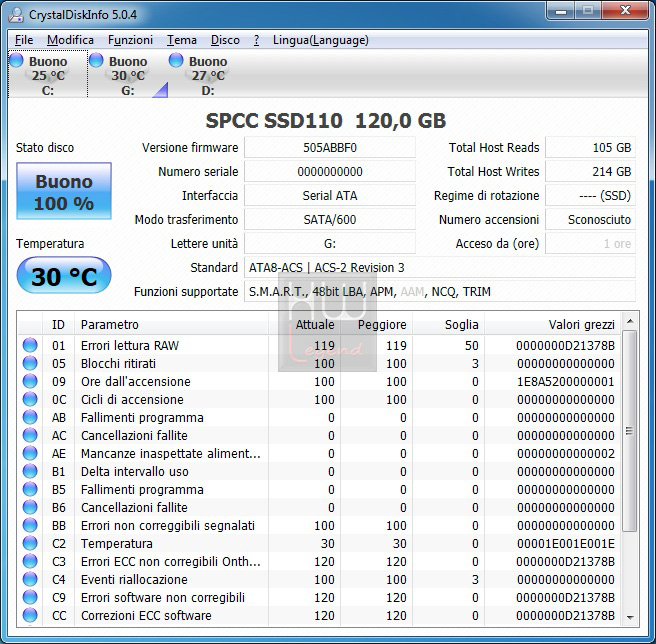Minimize the CrystalDiskInfo window
Screen dimensions: 656x644
point(561,11)
